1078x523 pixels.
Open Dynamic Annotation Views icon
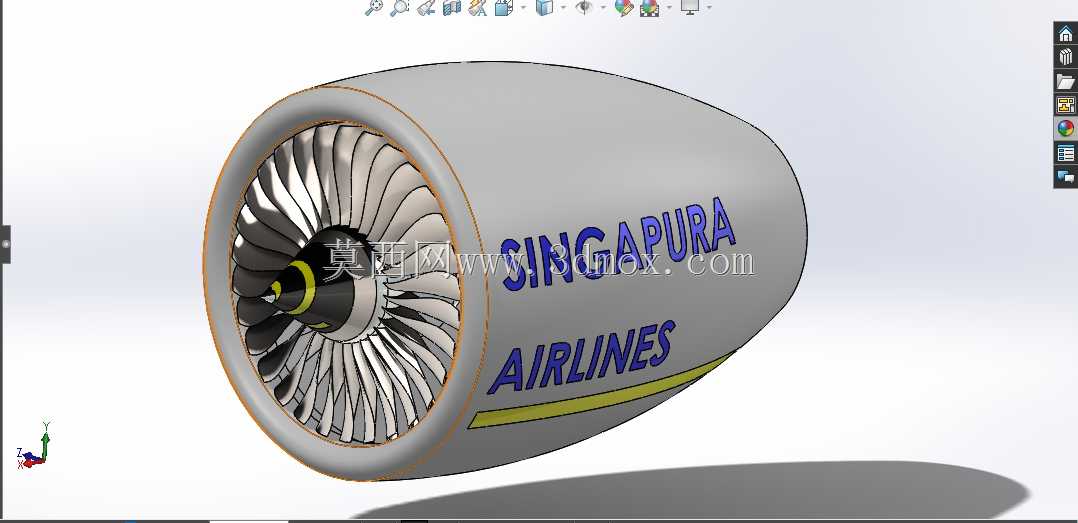(x=478, y=8)
